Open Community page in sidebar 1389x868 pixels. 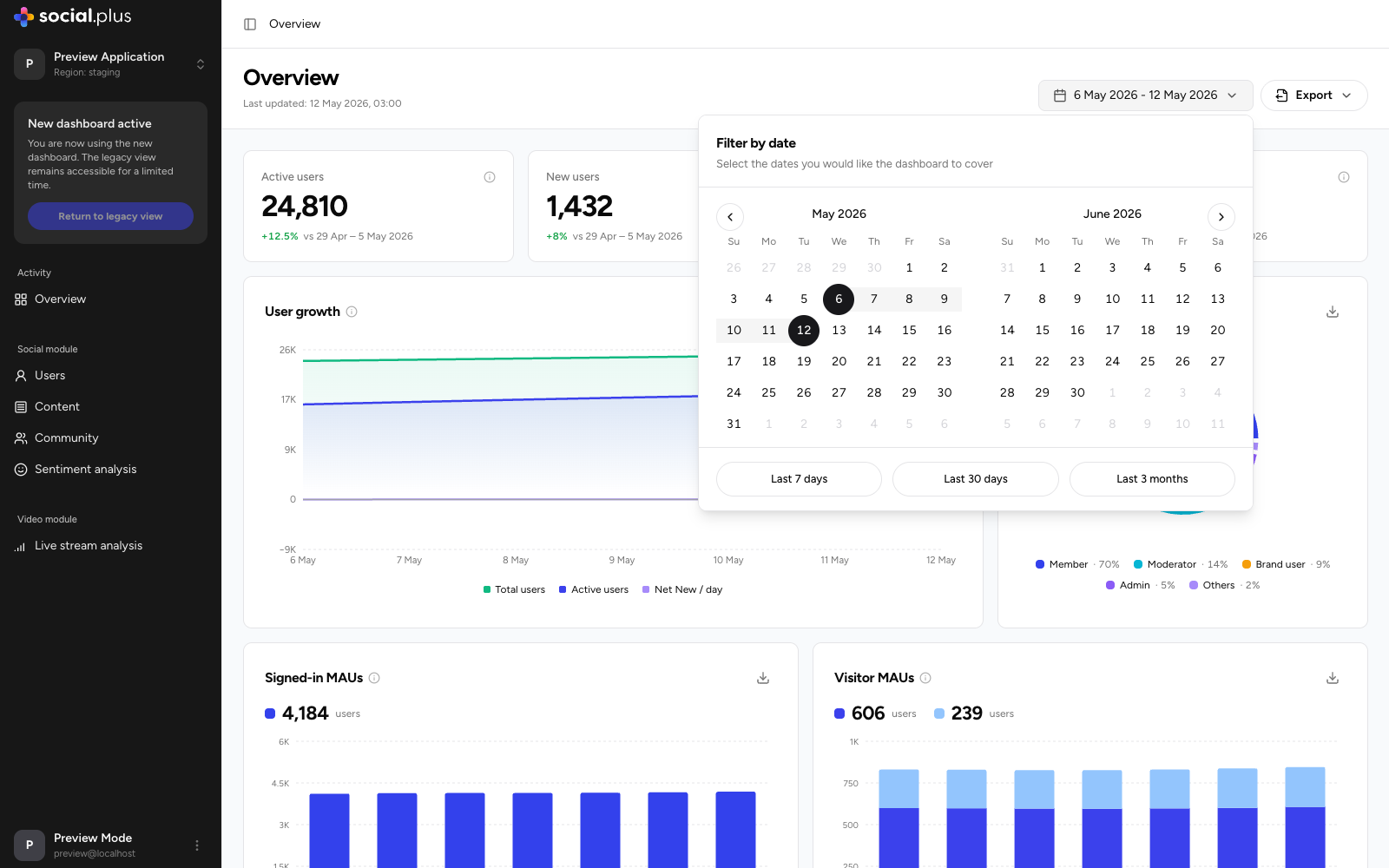pyautogui.click(x=110, y=438)
